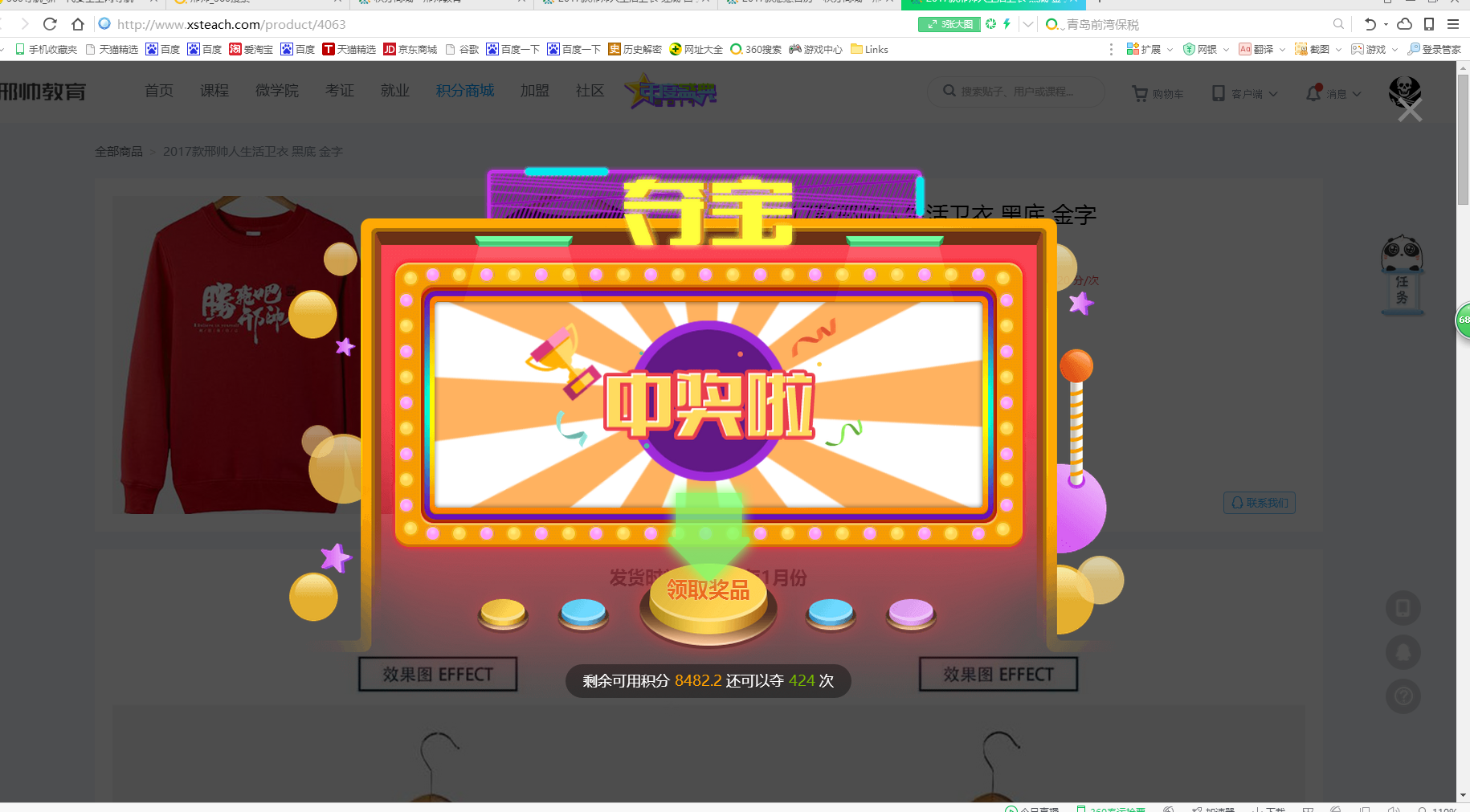Click the 联系我们 contact link
Image resolution: width=1470 pixels, height=812 pixels.
(x=1259, y=503)
